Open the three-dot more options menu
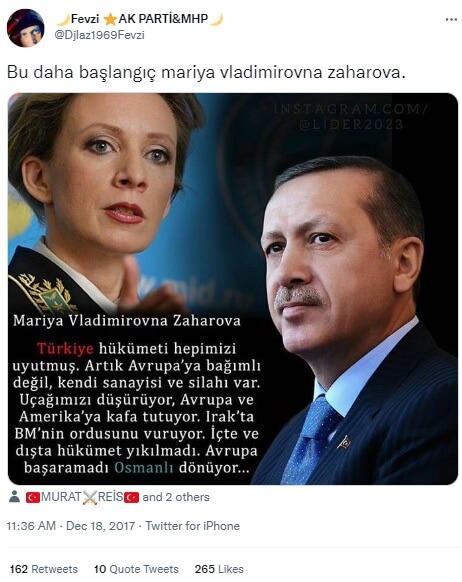This screenshot has height=582, width=462. pos(451,19)
